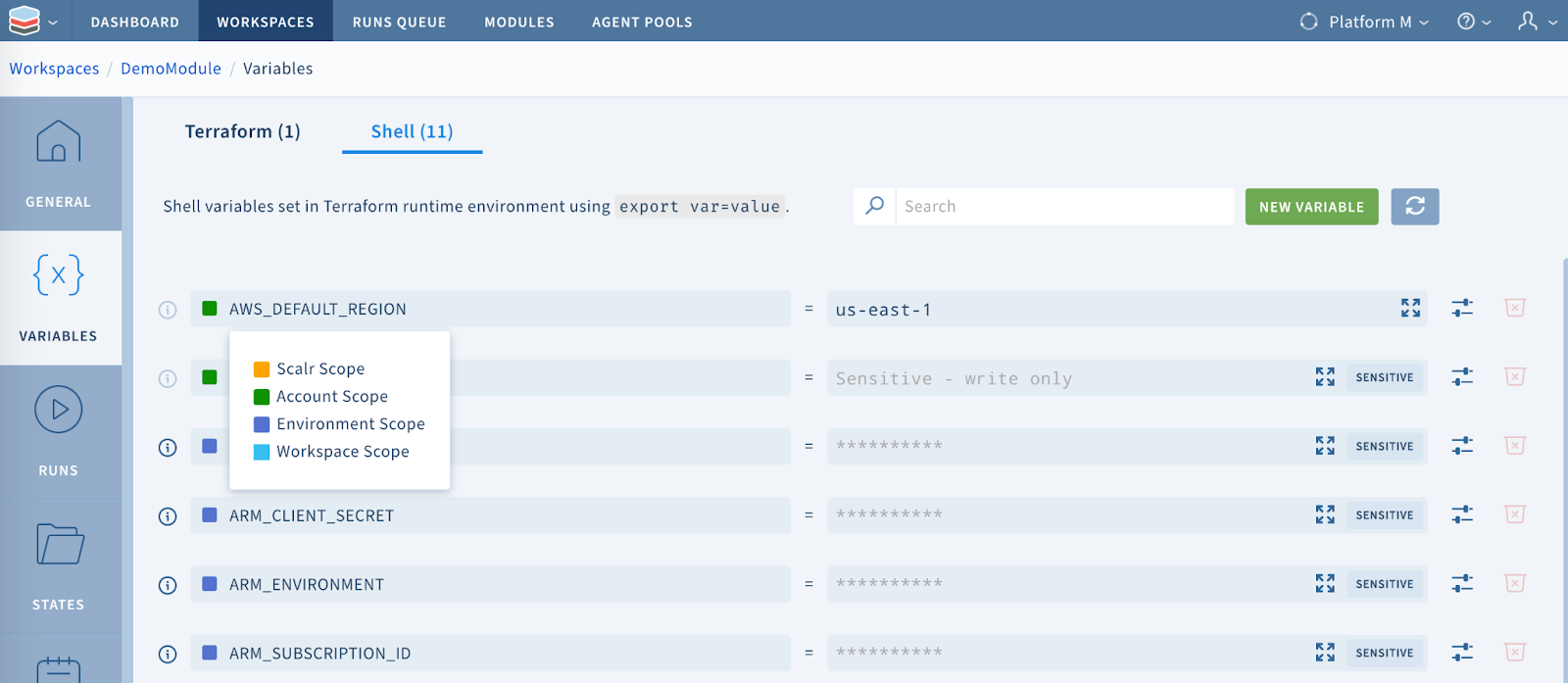The height and width of the screenshot is (683, 1568).
Task: Open the Modules page
Action: click(x=519, y=22)
